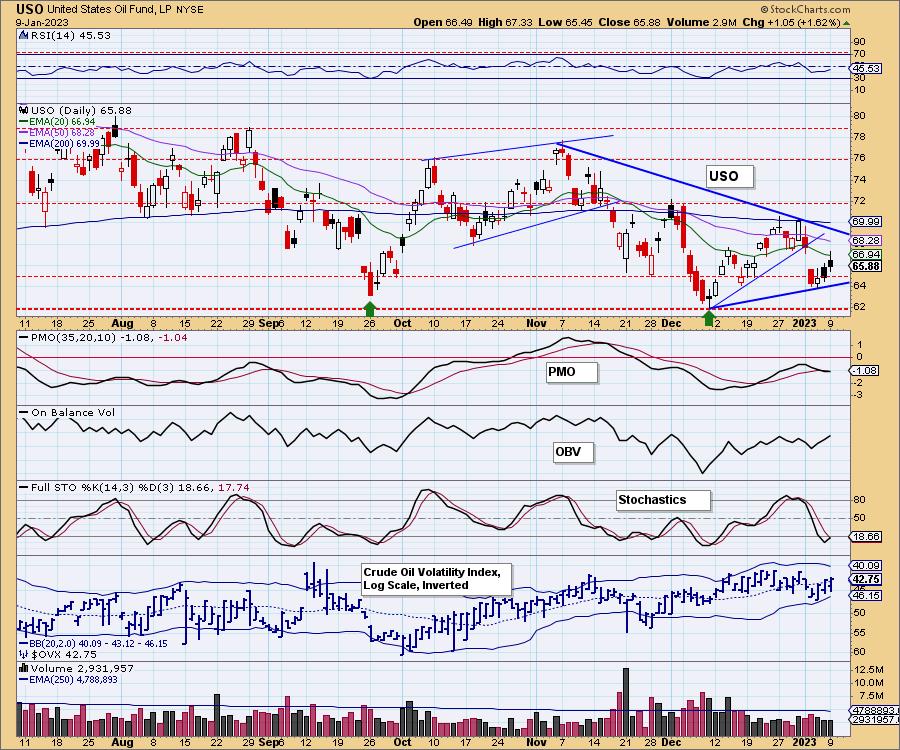Click the Nov label on bottom date axis
Image resolution: width=900 pixels, height=750 pixels.
pyautogui.click(x=536, y=742)
